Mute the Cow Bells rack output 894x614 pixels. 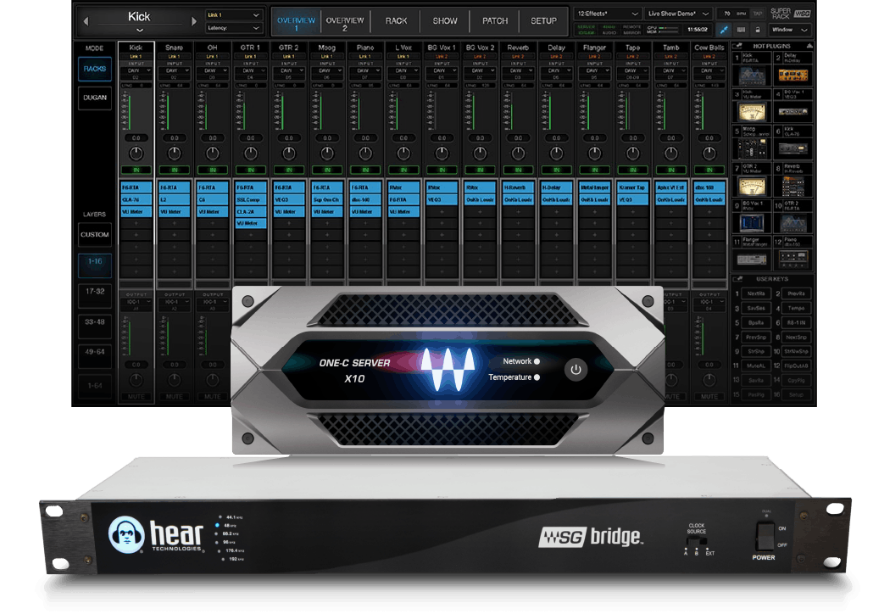[709, 396]
